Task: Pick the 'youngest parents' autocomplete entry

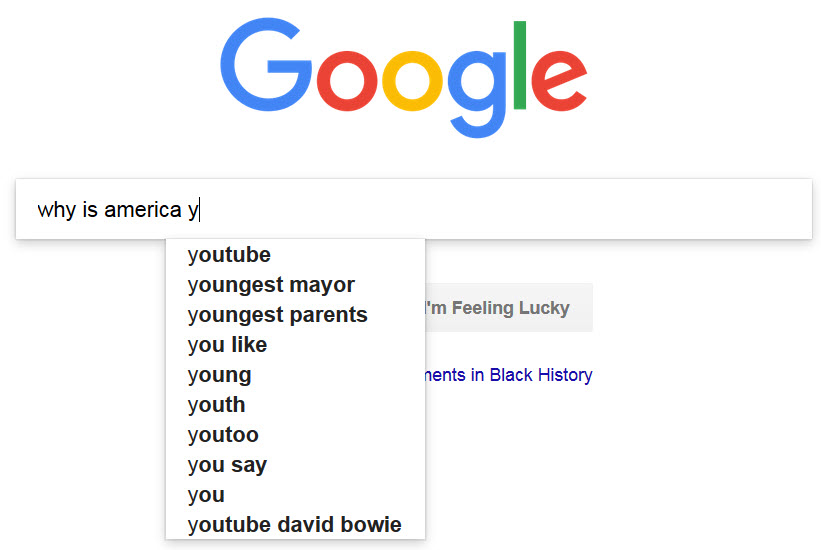Action: [x=295, y=314]
